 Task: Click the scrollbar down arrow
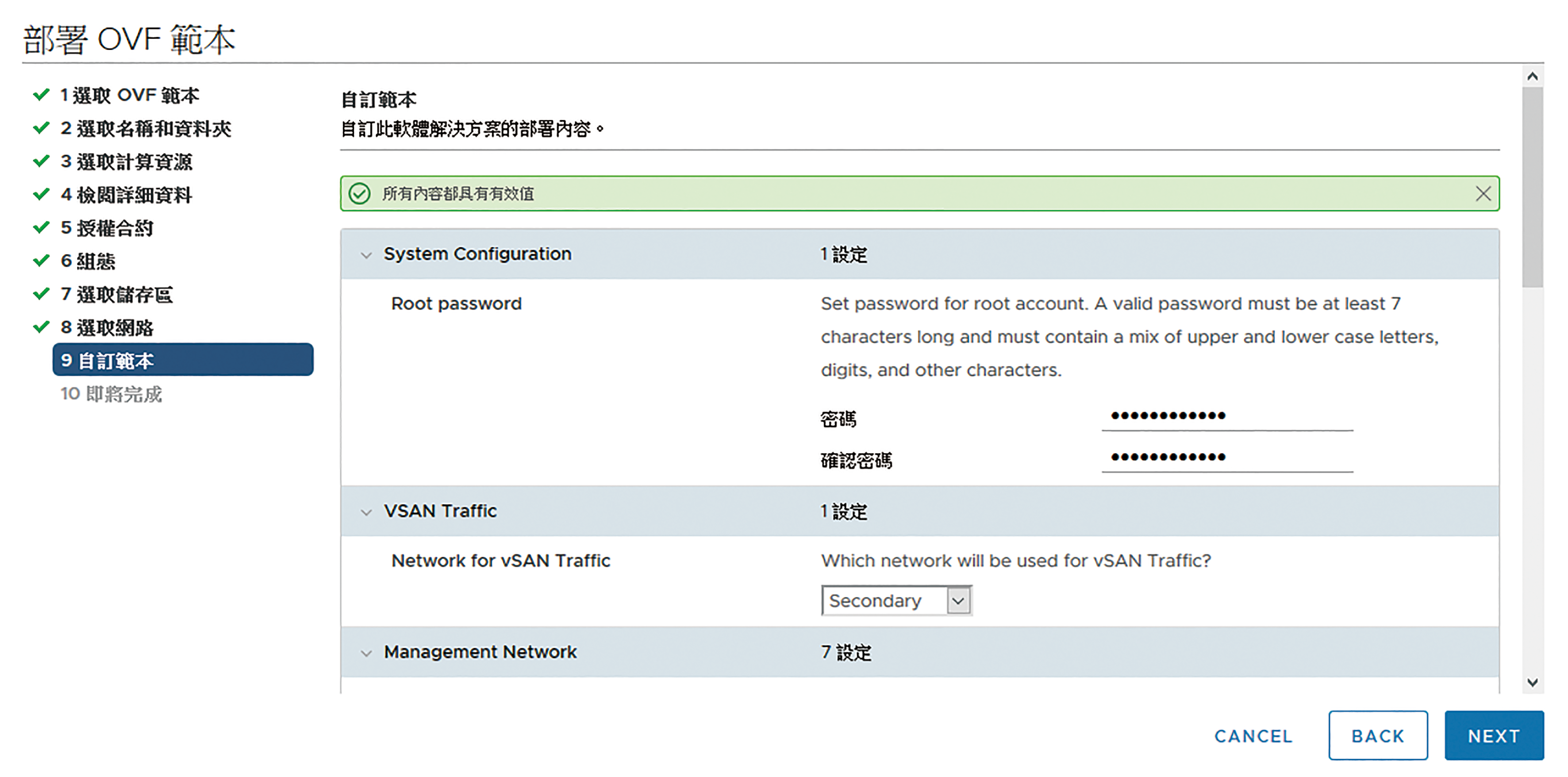tap(1532, 683)
